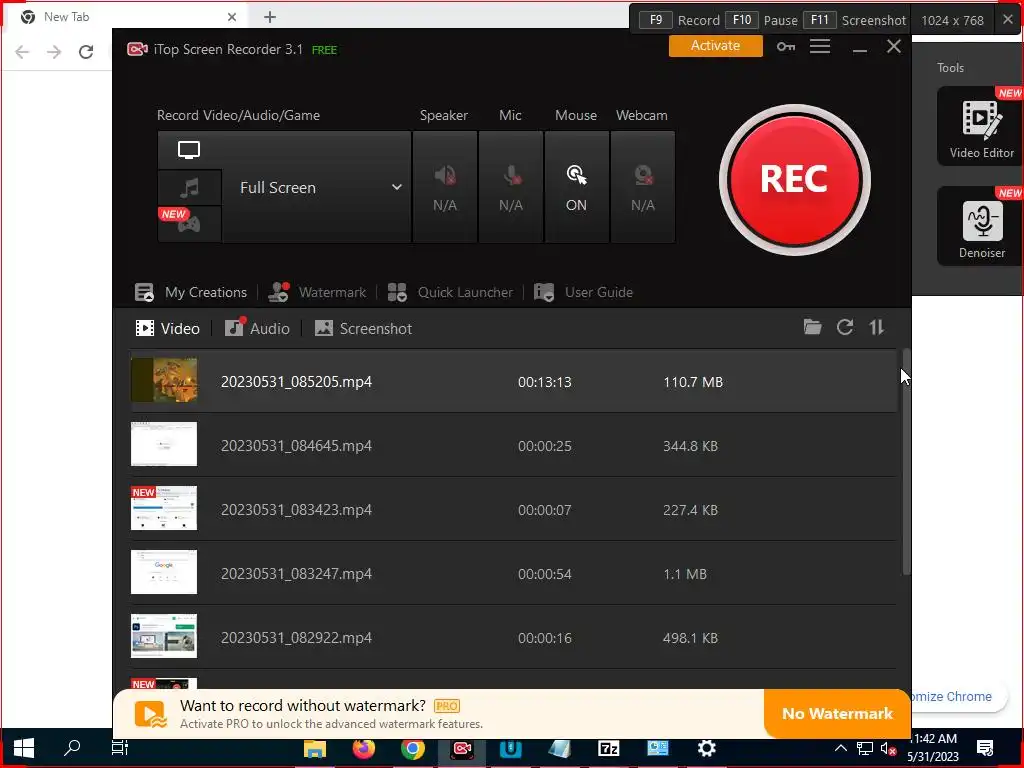The width and height of the screenshot is (1024, 768).
Task: Open the notification center icon
Action: pyautogui.click(x=985, y=748)
